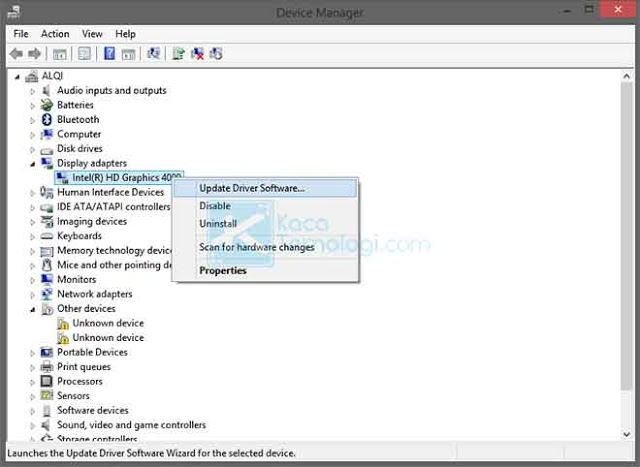Viewport: 640px width, 467px height.
Task: Close the Device Manager window
Action: pyautogui.click(x=618, y=9)
